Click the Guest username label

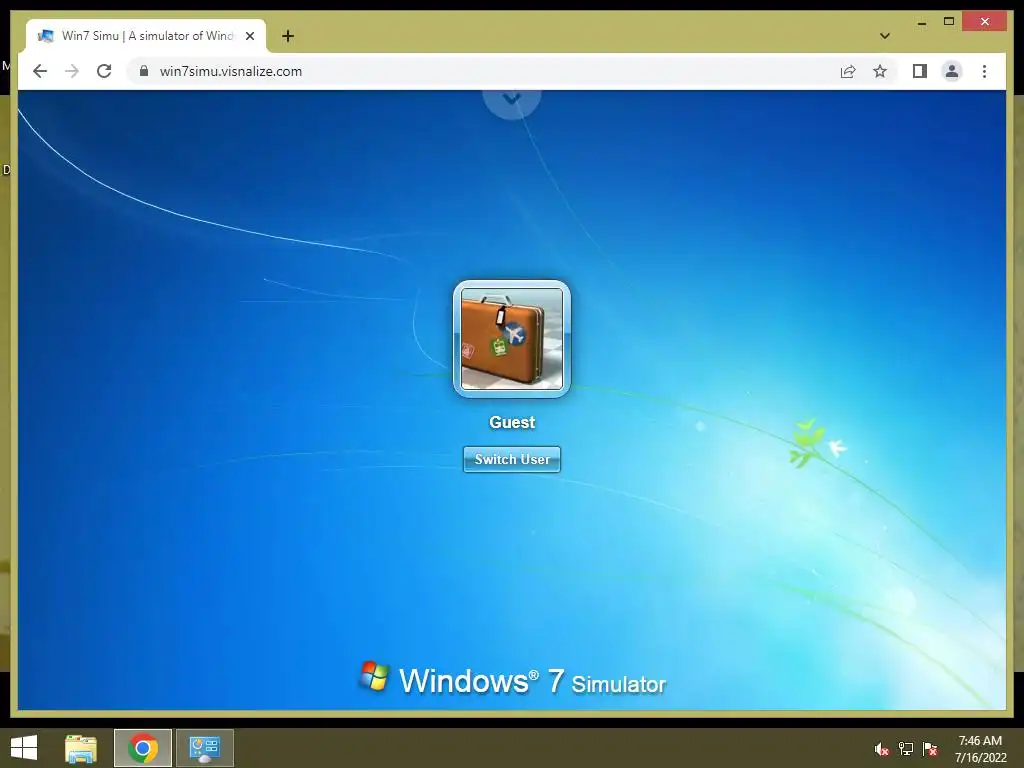tap(512, 422)
